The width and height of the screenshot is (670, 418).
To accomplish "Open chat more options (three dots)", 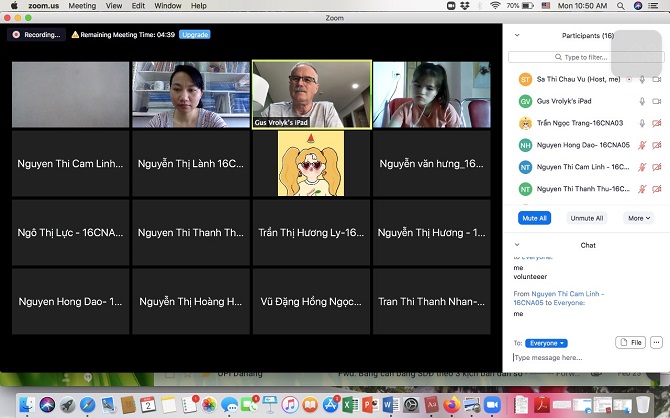I will (656, 342).
